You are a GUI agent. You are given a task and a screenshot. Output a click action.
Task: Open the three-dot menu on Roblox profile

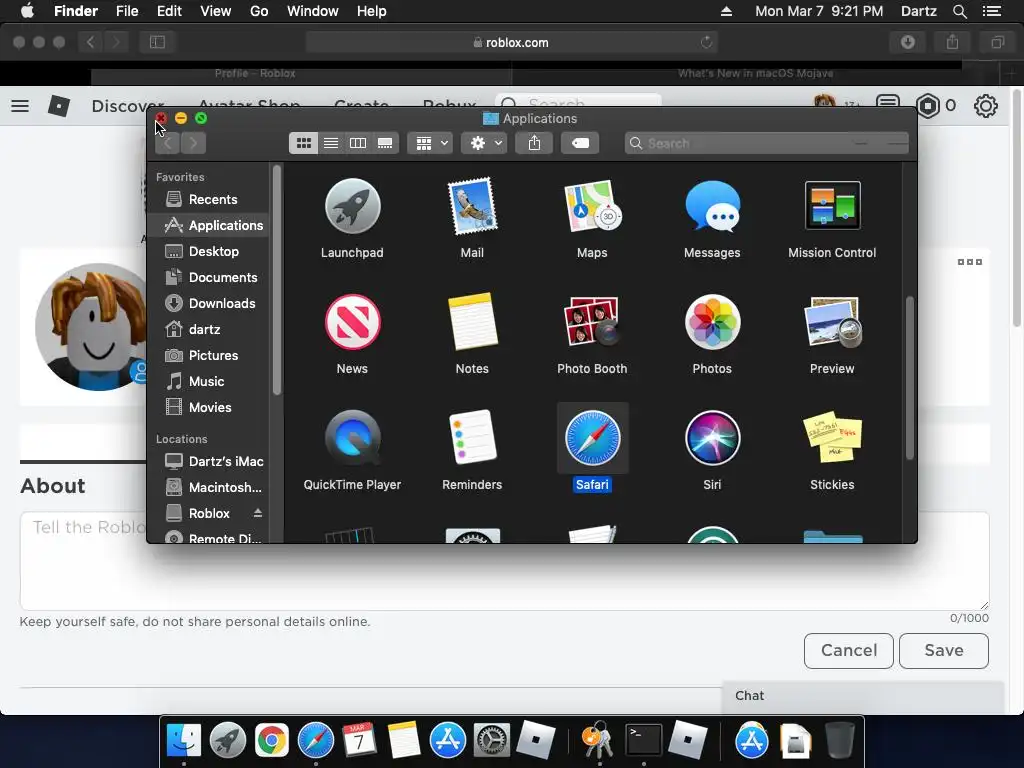(970, 262)
